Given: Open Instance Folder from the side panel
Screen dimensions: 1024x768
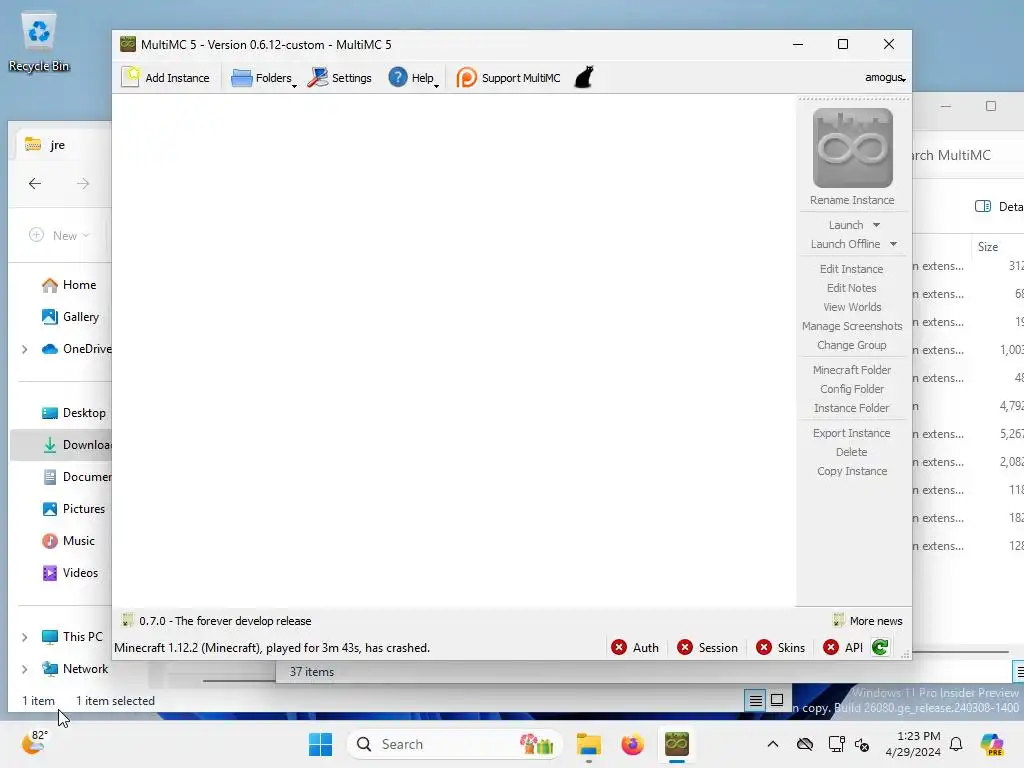Looking at the screenshot, I should pyautogui.click(x=852, y=408).
